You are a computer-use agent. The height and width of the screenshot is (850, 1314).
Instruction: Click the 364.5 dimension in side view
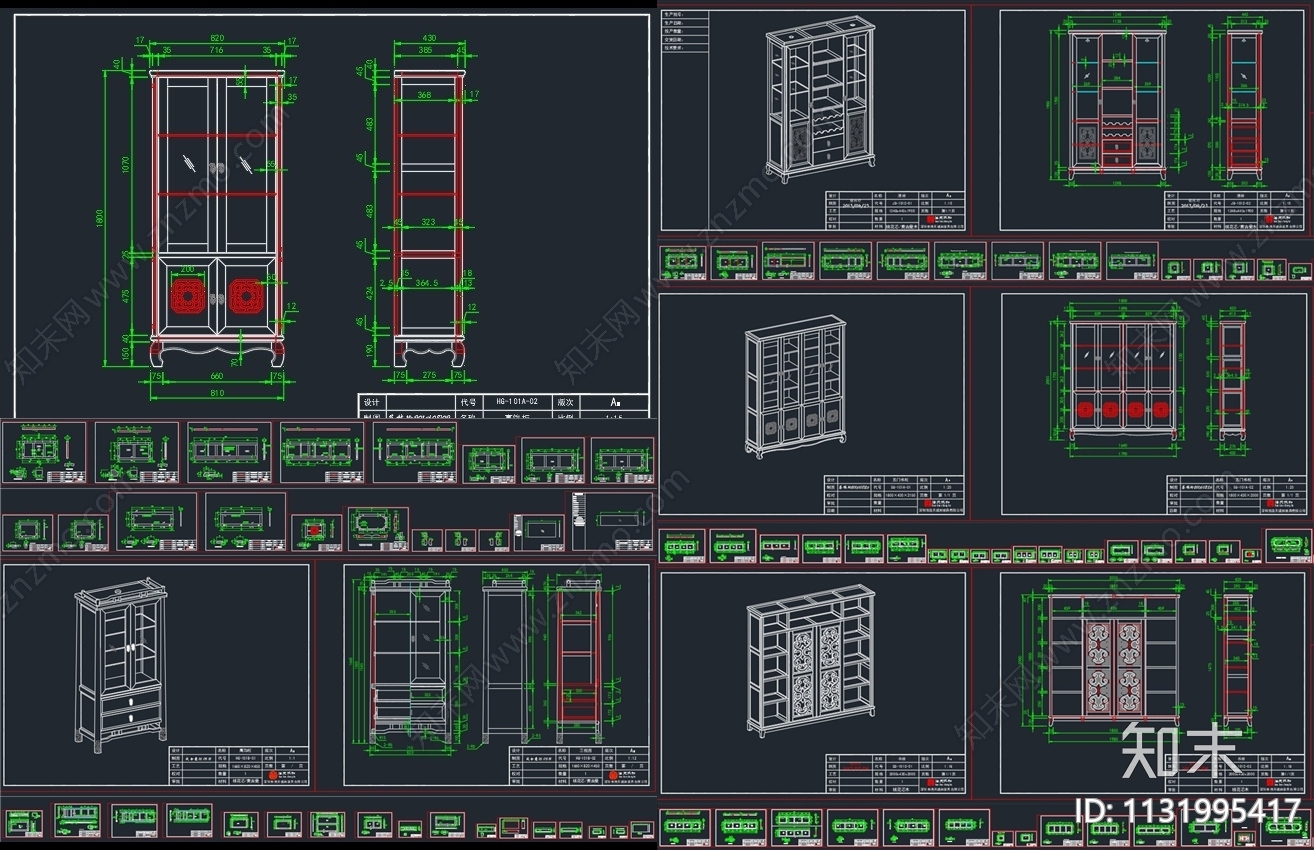coord(427,284)
